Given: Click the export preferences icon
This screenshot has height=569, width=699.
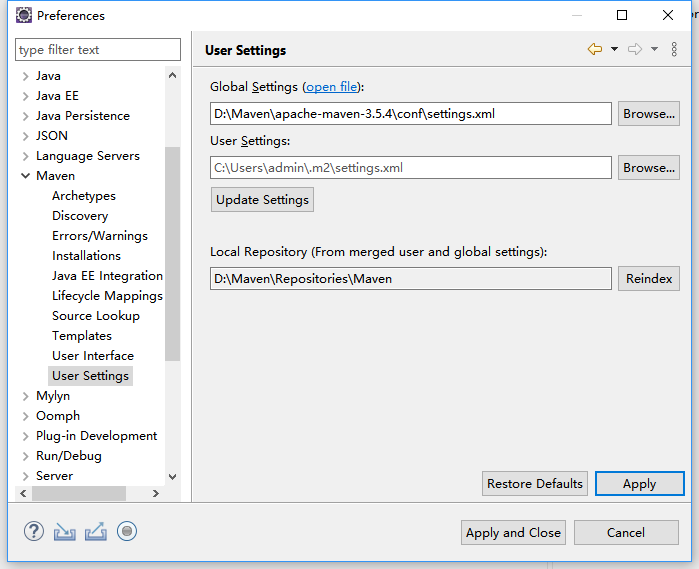Looking at the screenshot, I should coord(96,531).
